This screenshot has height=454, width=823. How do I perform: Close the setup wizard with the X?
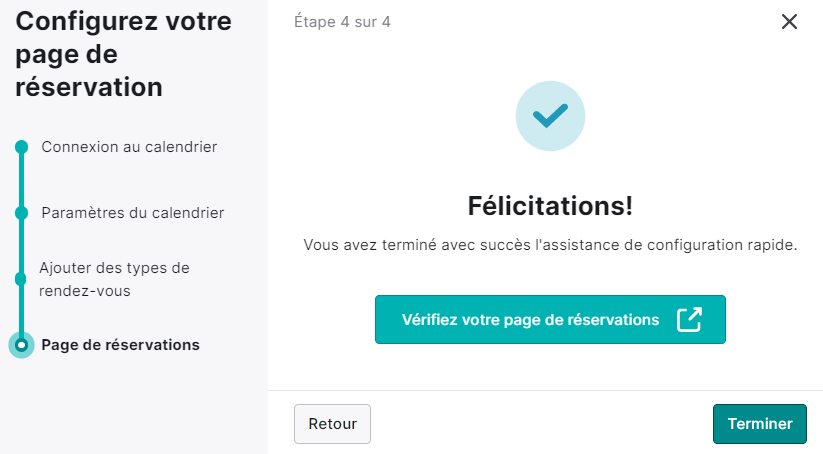click(x=789, y=22)
